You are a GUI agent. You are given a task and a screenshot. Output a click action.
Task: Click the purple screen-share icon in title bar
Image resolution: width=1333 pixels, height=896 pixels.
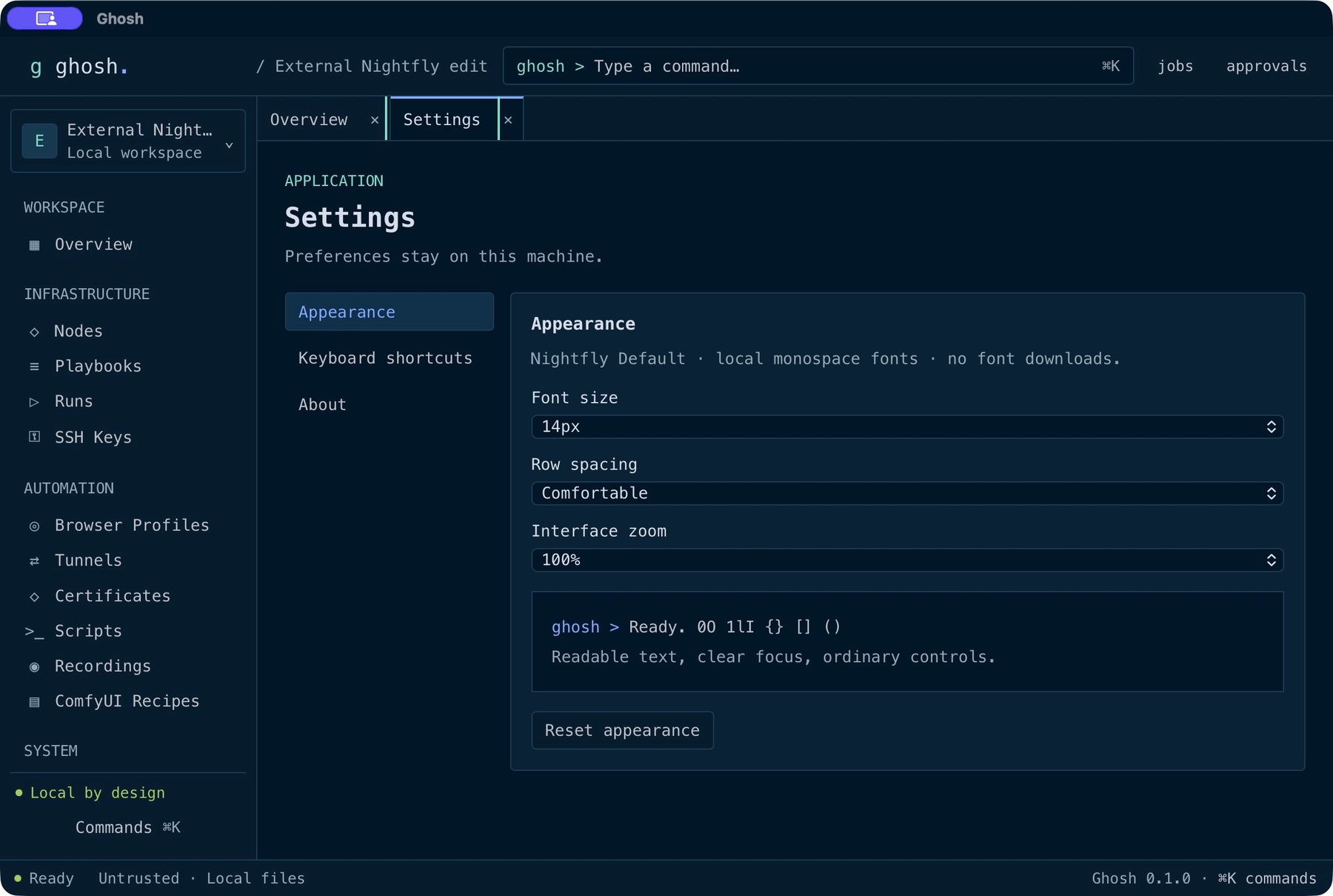tap(45, 19)
